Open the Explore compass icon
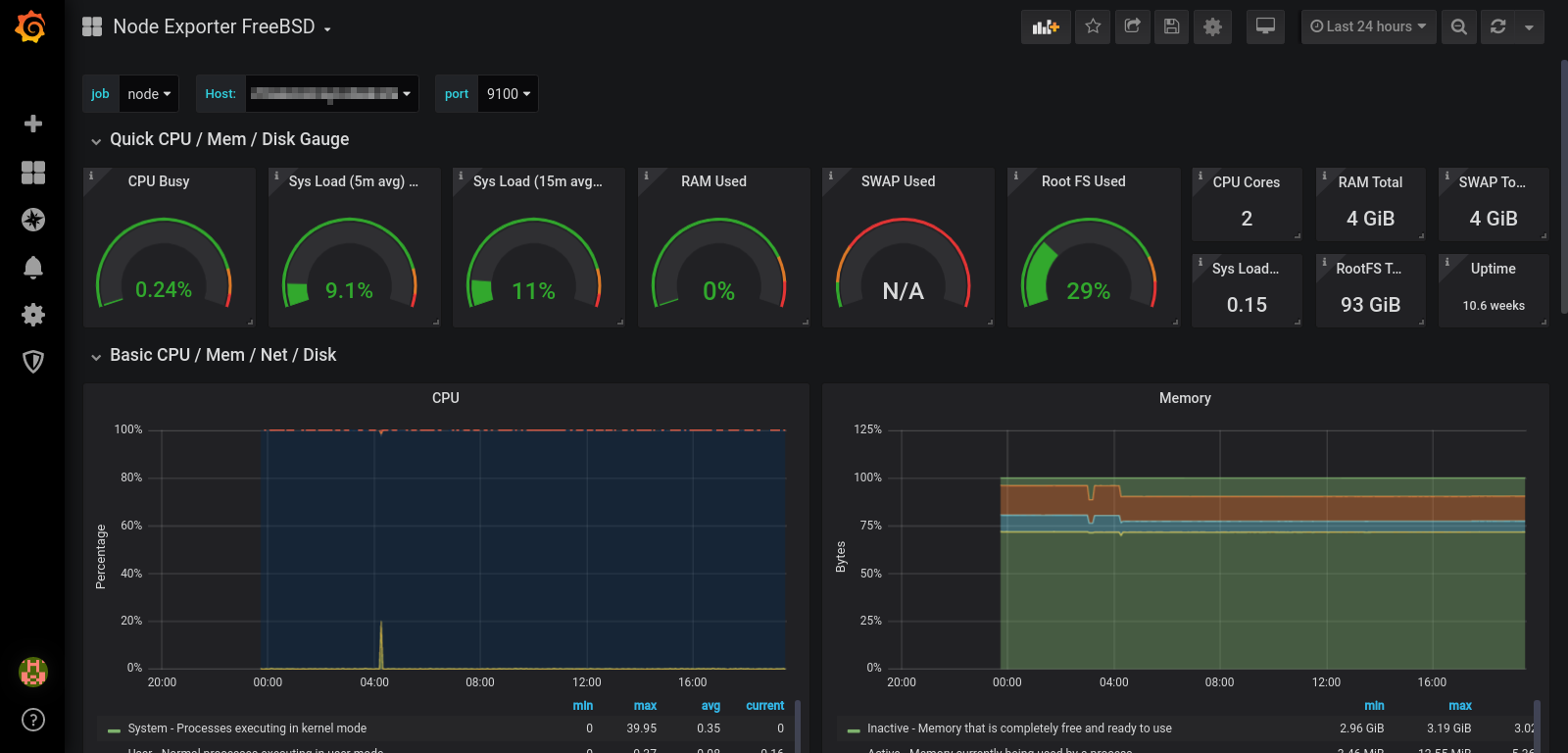This screenshot has width=1568, height=753. point(33,220)
